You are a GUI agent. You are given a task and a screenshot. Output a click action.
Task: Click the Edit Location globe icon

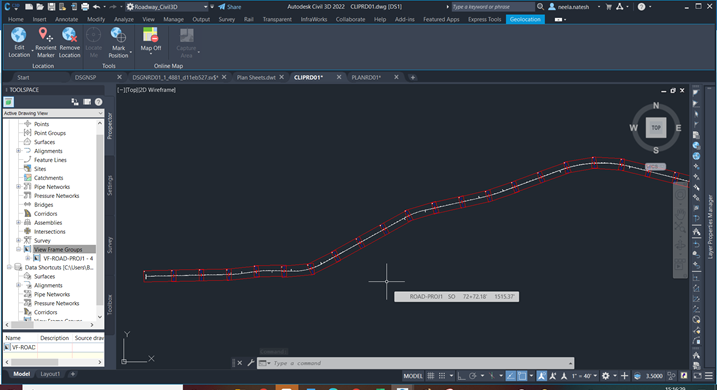(19, 36)
